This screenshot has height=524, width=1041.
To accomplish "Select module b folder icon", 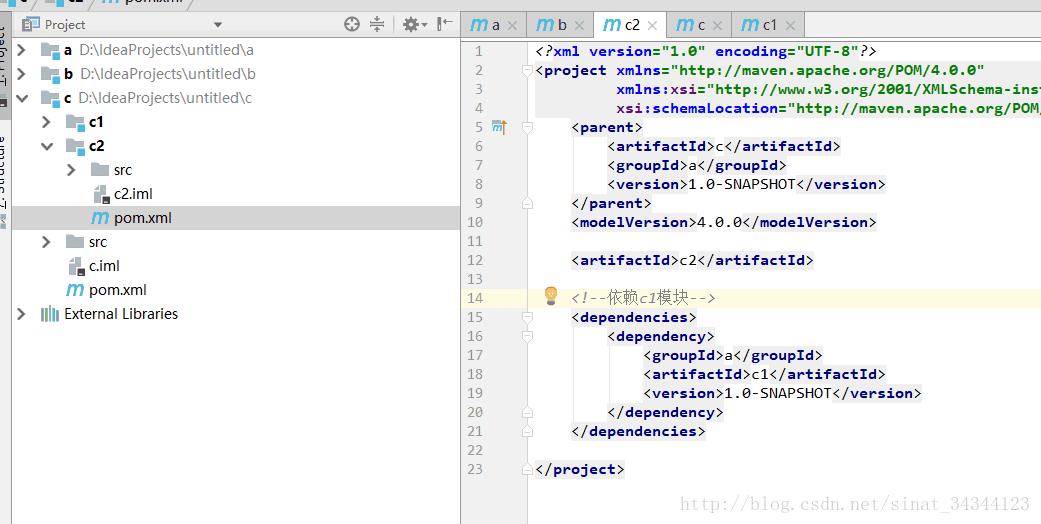I will tap(50, 74).
